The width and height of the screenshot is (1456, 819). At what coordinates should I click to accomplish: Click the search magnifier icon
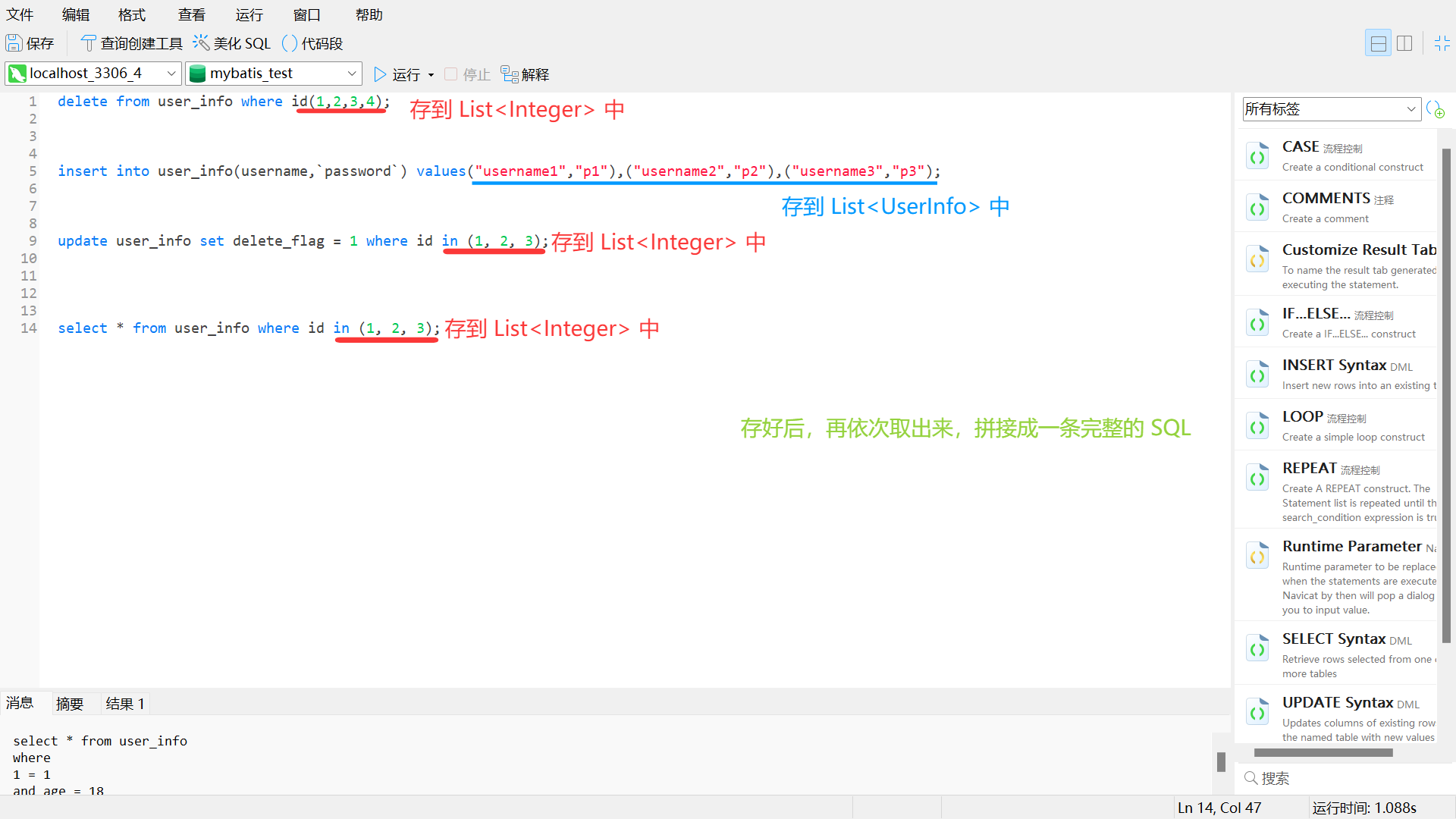pos(1251,778)
